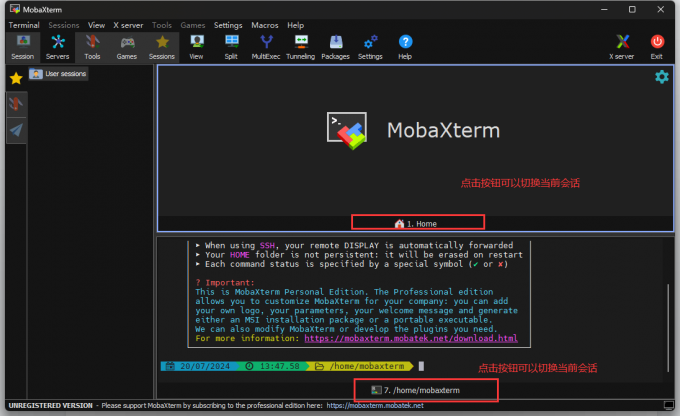Viewport: 680px width, 416px height.
Task: Open the tools knife sidebar tab
Action: 16,104
